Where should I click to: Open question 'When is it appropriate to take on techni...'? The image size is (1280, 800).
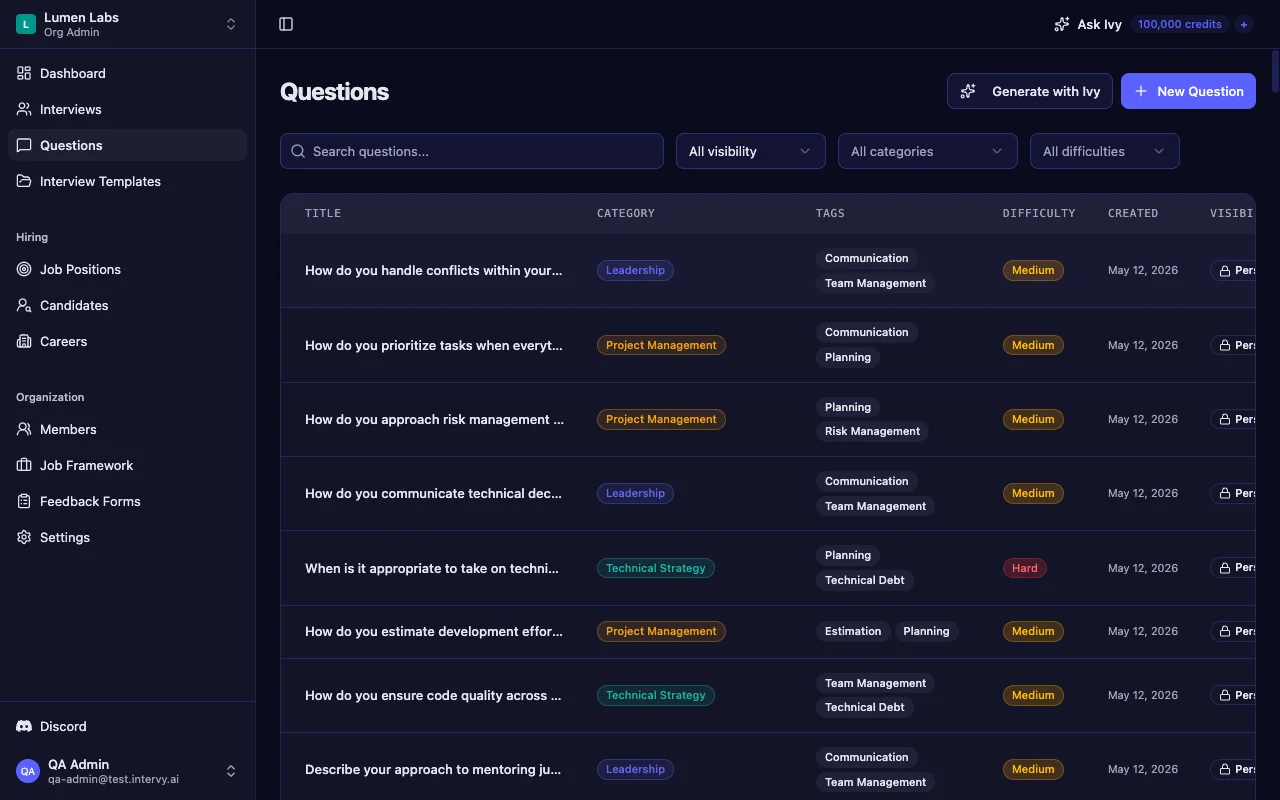click(x=432, y=568)
